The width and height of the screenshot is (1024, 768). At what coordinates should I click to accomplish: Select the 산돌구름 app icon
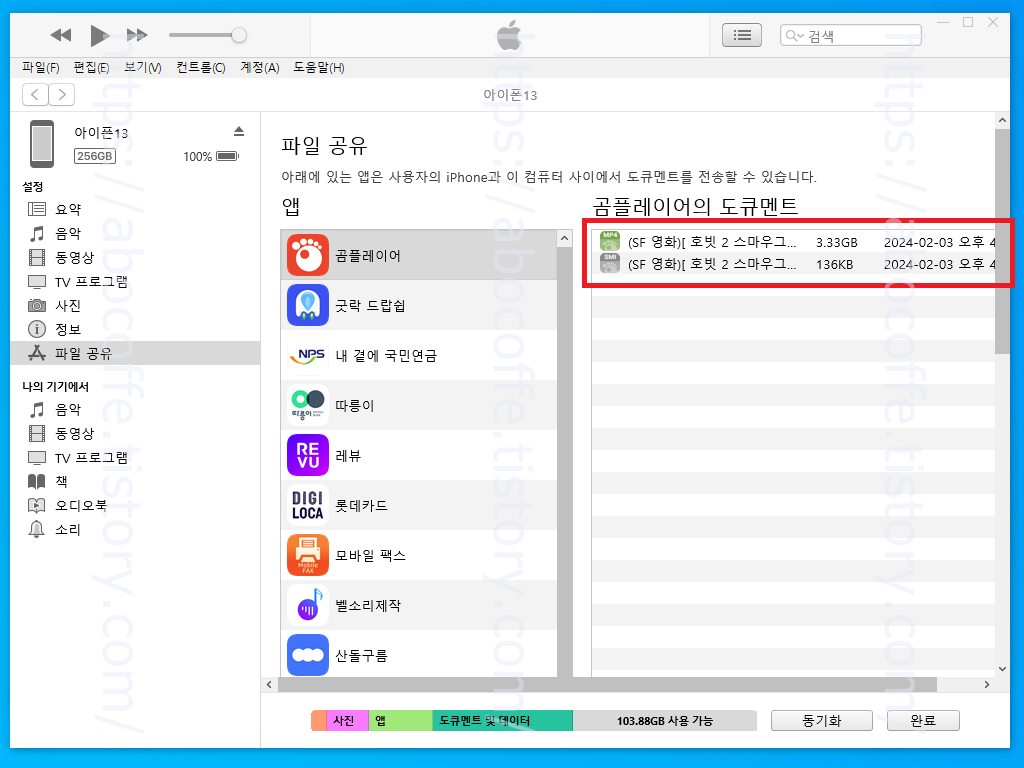click(x=308, y=655)
